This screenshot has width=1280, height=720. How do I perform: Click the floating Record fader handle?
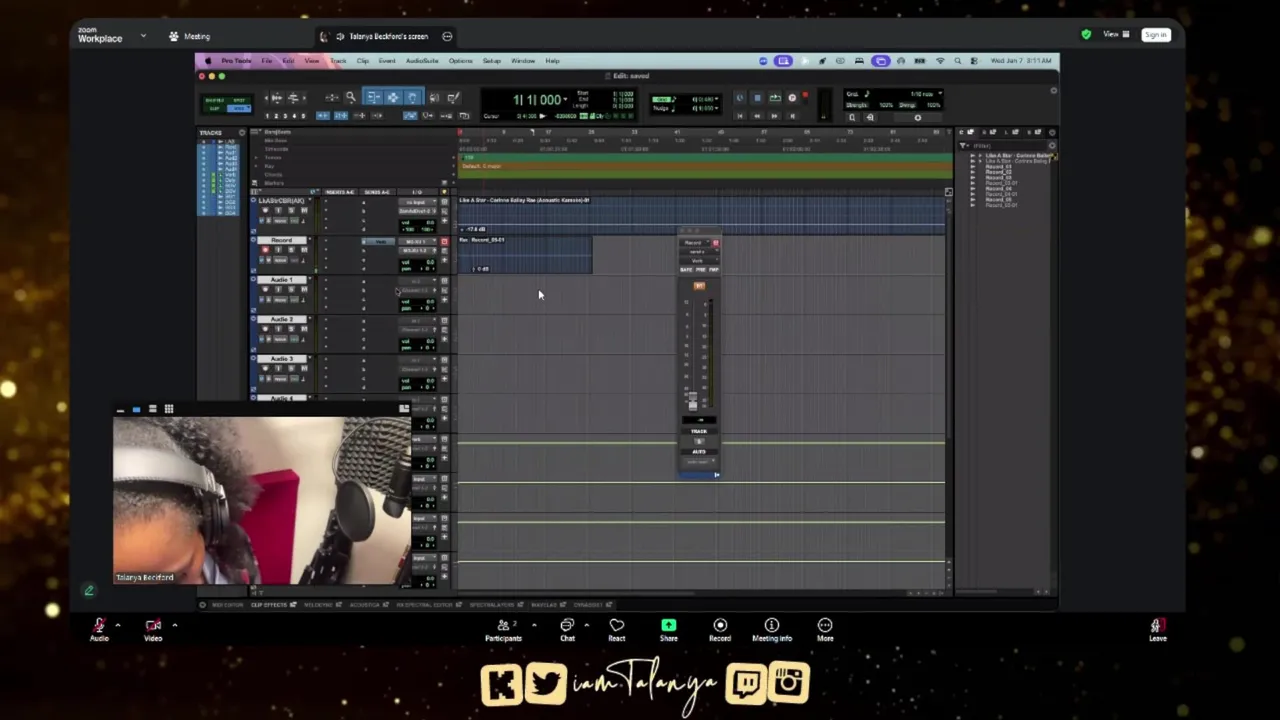pyautogui.click(x=692, y=400)
